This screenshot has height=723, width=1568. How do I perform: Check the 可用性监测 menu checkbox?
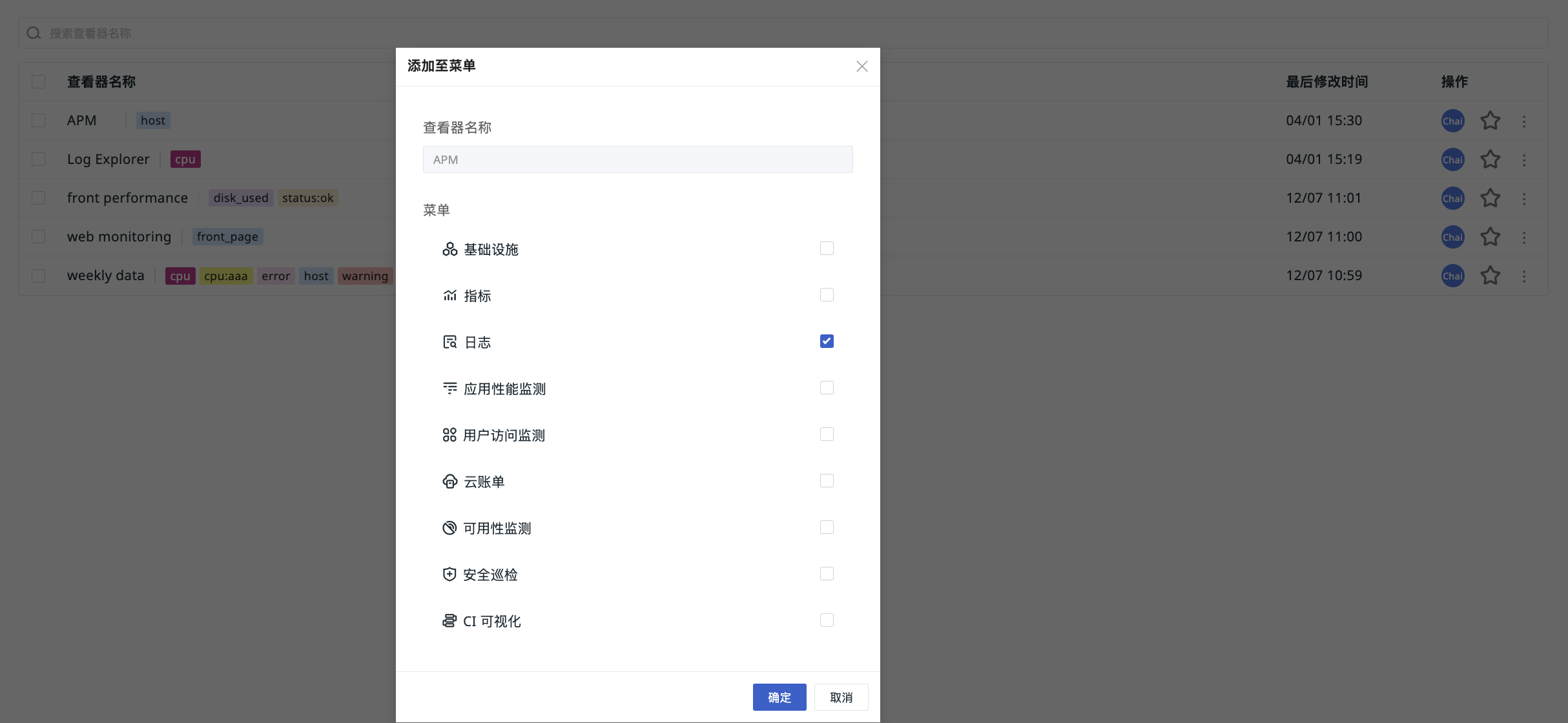827,527
